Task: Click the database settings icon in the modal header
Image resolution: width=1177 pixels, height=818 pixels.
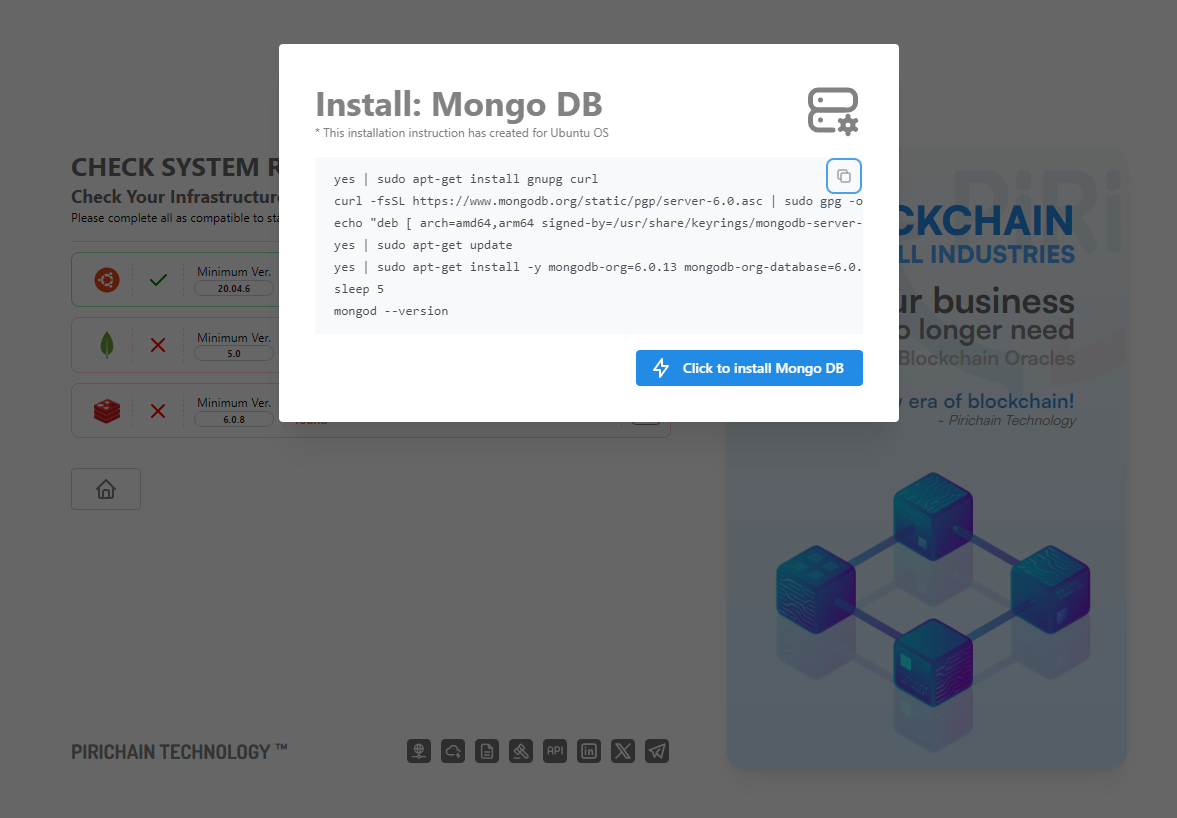Action: click(x=833, y=111)
